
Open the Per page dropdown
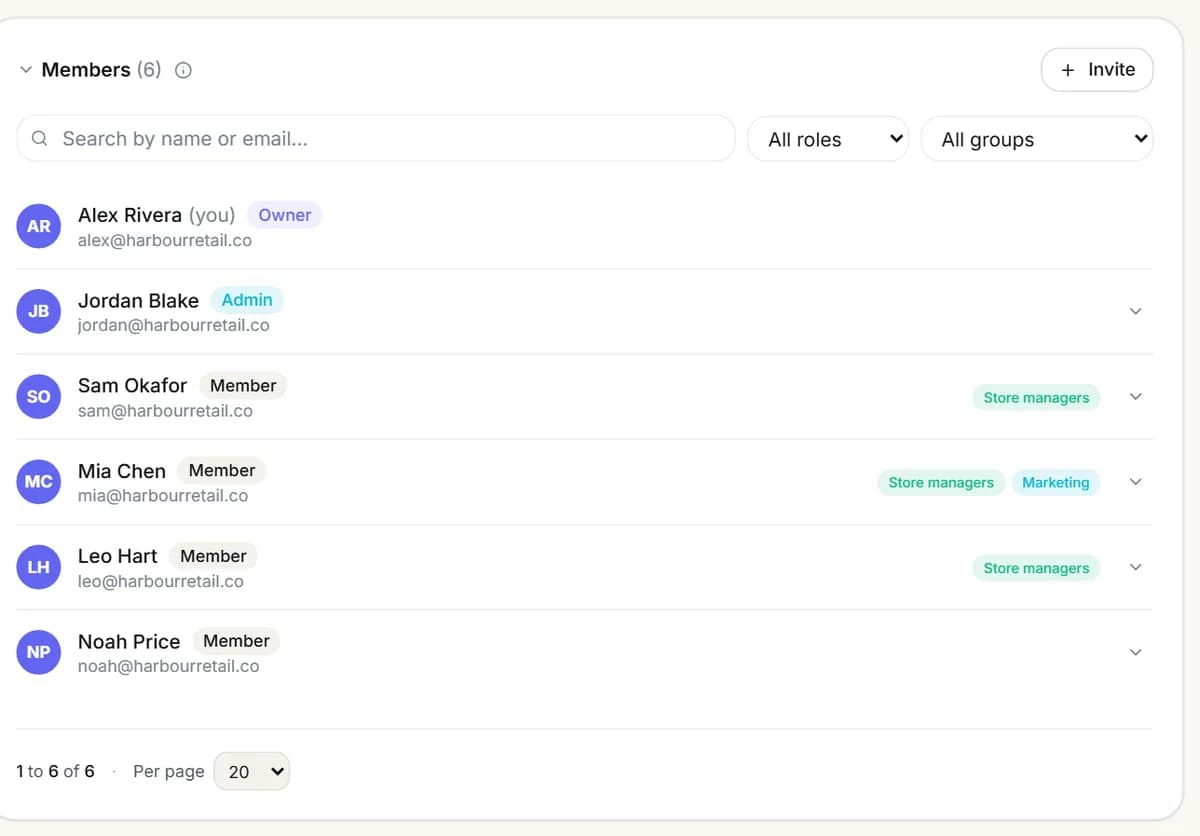[252, 771]
